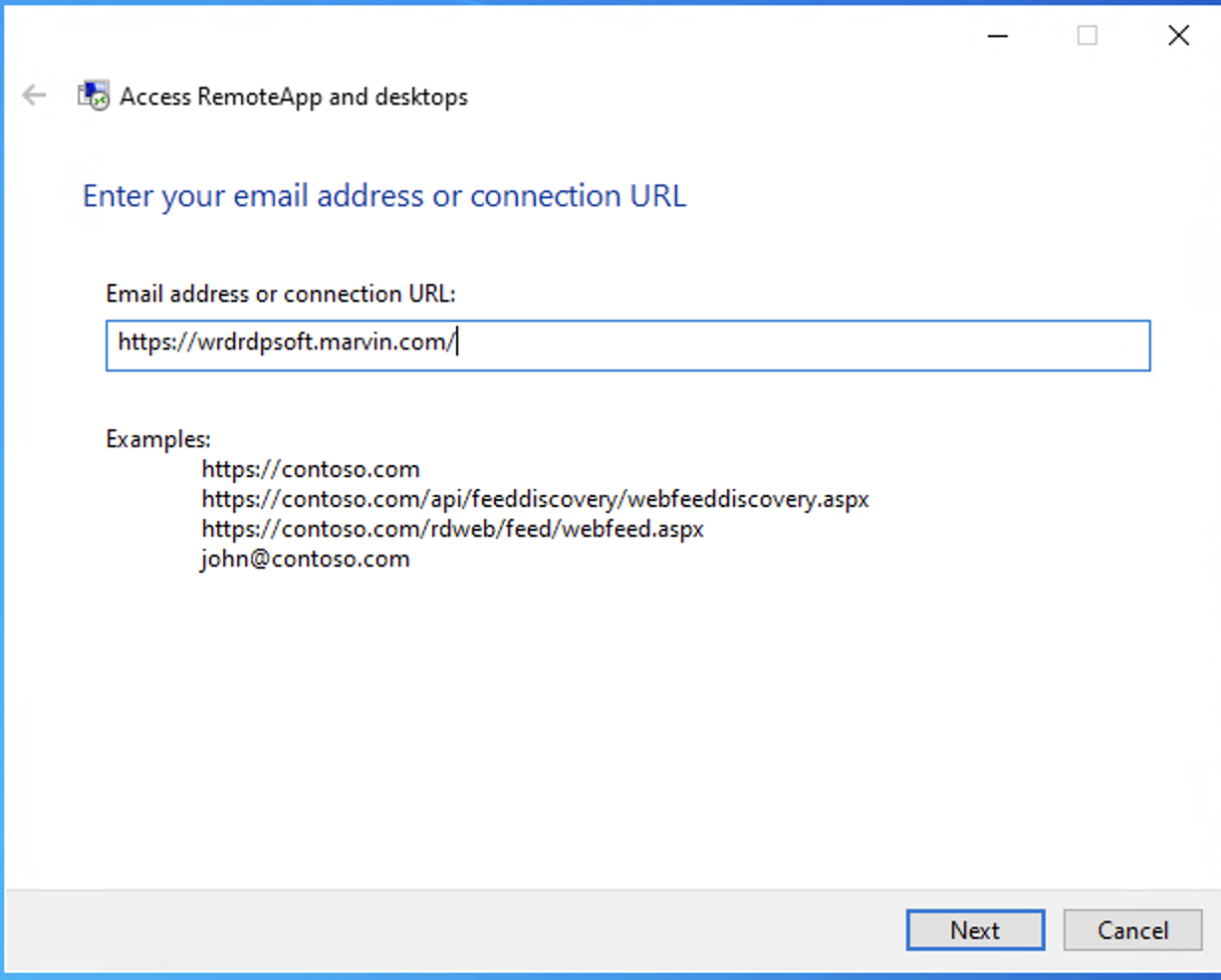Screen dimensions: 1221x980
Task: Click the Examples: label text
Action: [x=157, y=438]
